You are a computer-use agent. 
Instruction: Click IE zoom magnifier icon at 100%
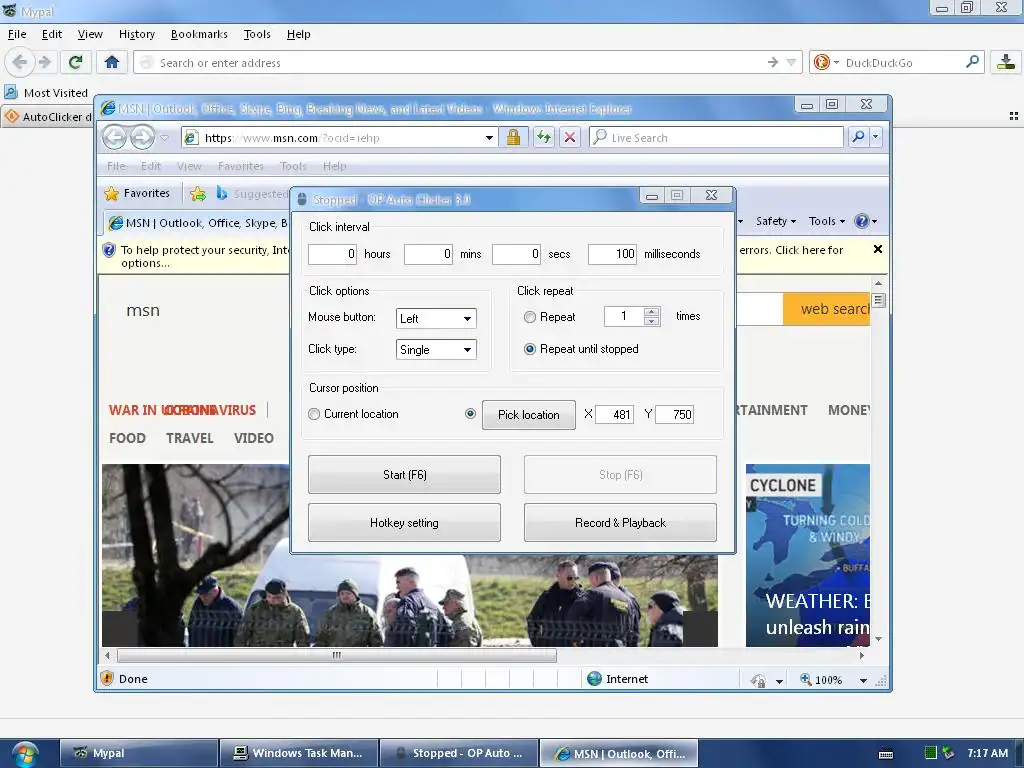[806, 679]
